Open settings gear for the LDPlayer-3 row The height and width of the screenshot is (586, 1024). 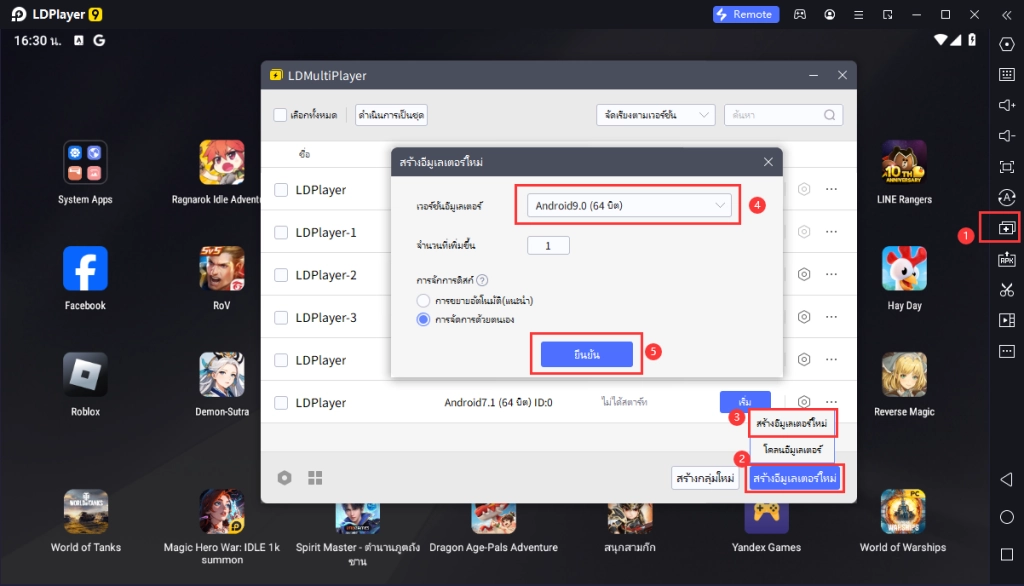[x=804, y=317]
